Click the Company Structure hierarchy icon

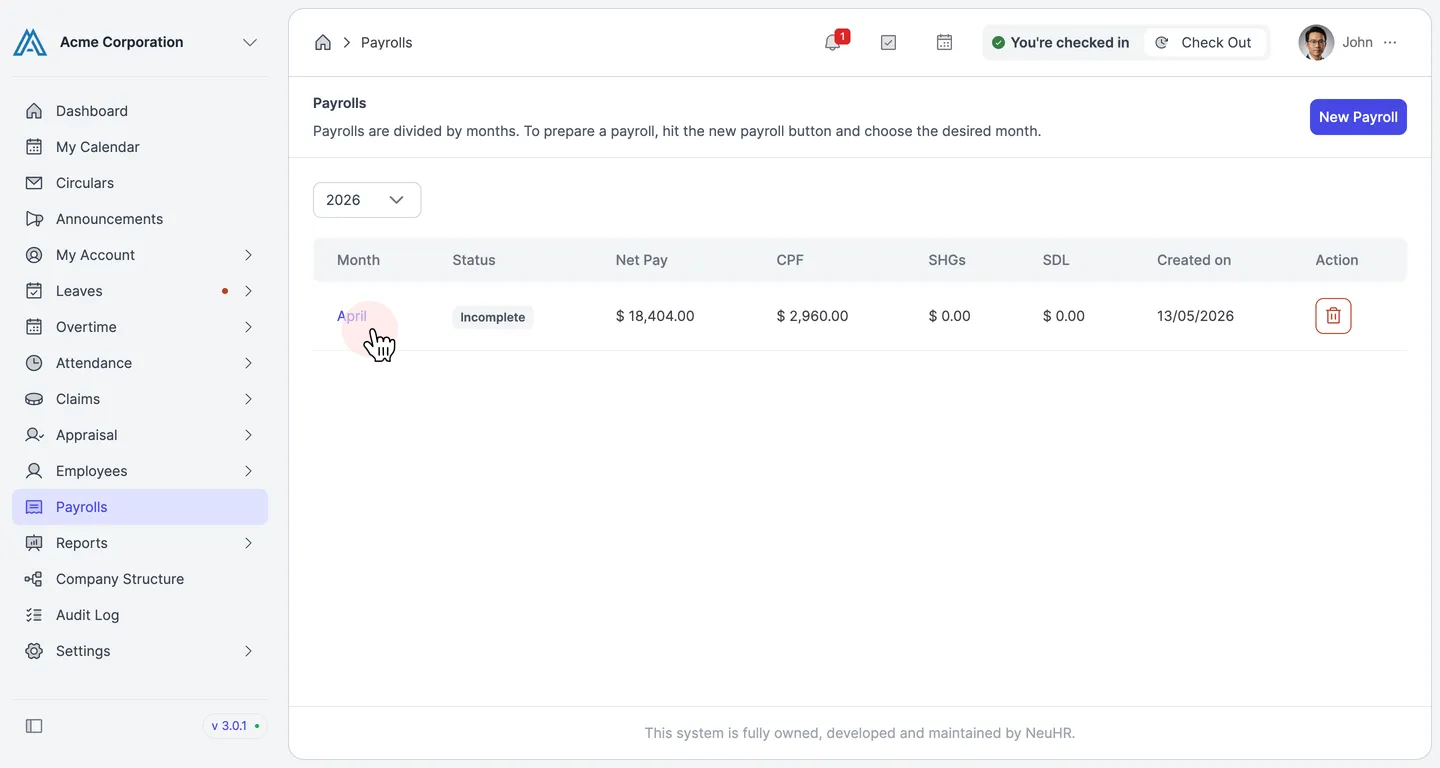[34, 579]
